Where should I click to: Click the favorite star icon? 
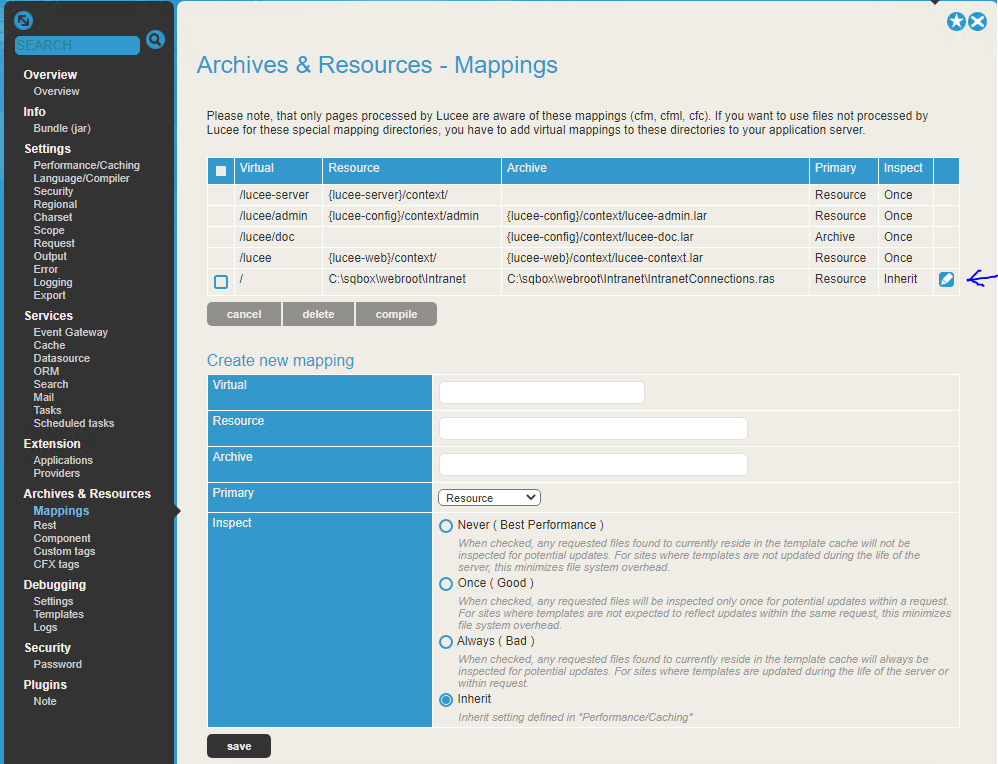click(956, 22)
